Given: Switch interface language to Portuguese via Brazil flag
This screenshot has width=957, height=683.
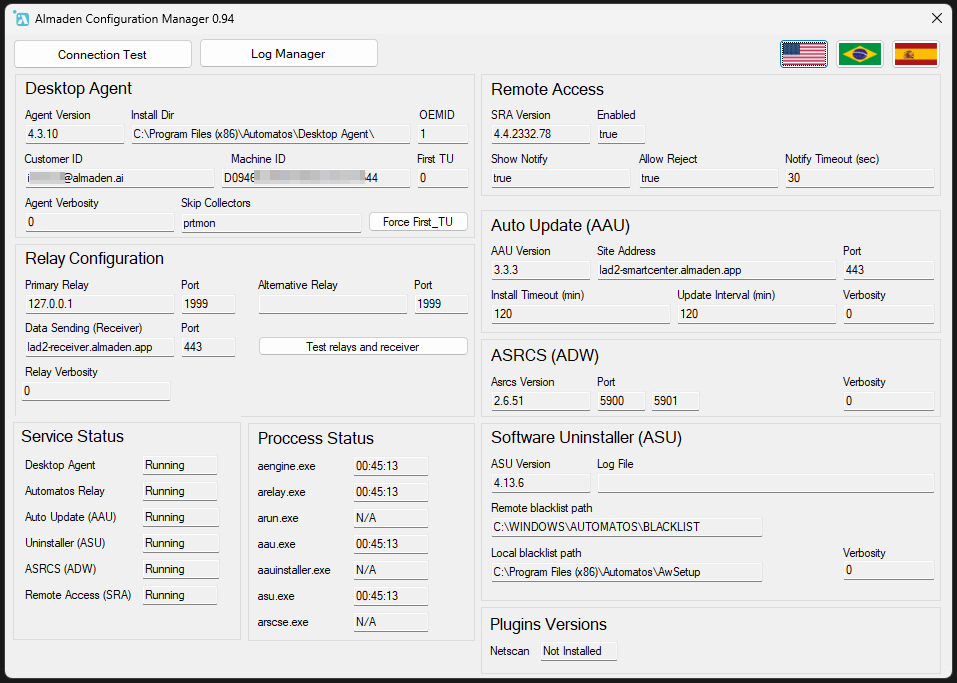Looking at the screenshot, I should click(860, 54).
